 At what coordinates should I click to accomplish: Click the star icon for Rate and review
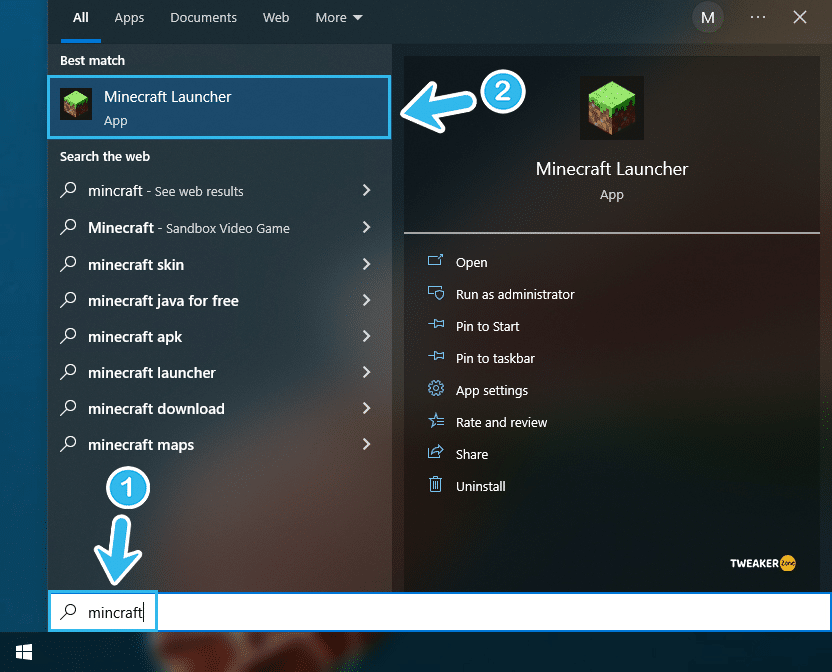tap(436, 420)
